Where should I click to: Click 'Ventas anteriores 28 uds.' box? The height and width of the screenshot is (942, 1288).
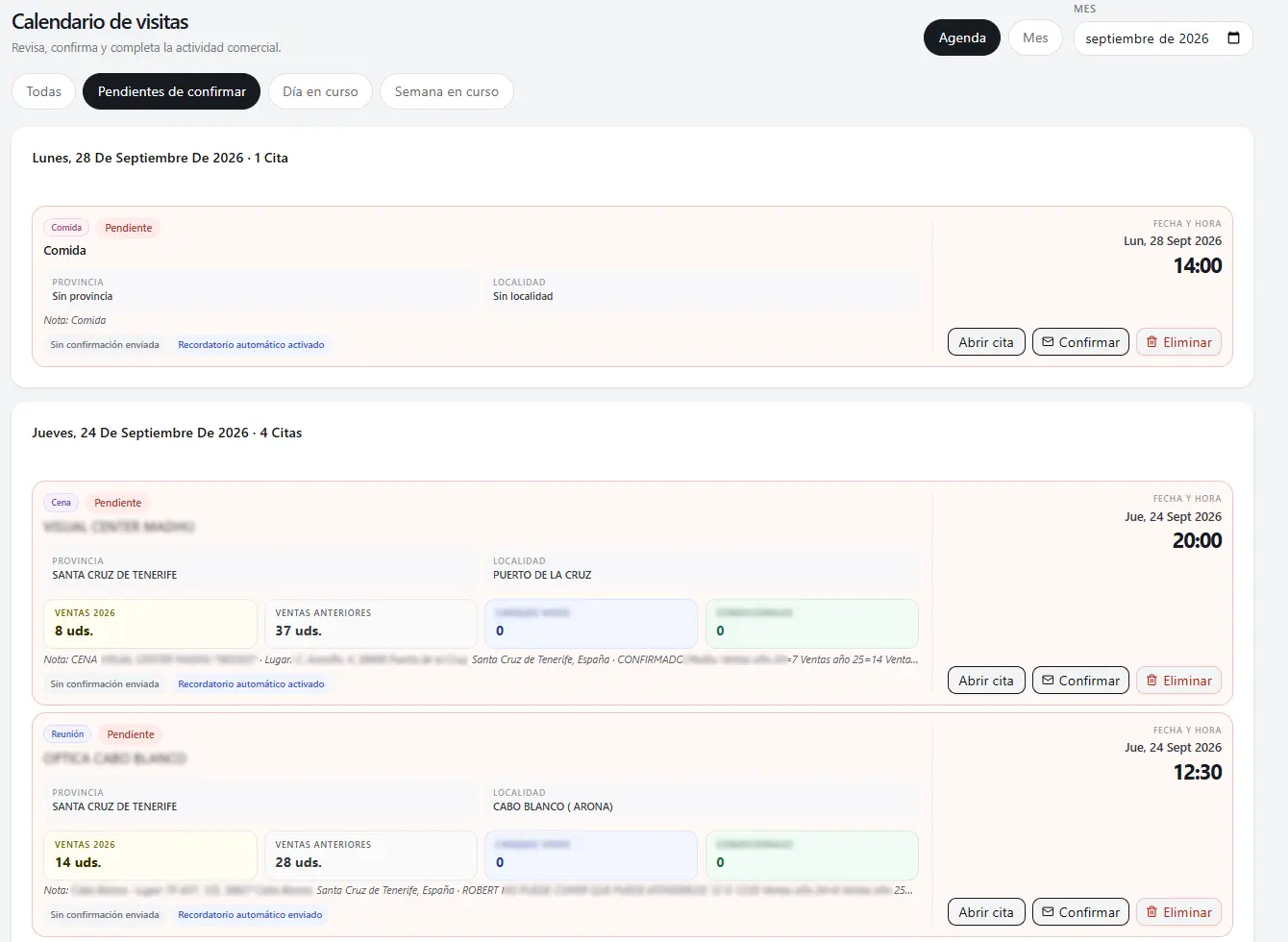click(x=371, y=855)
